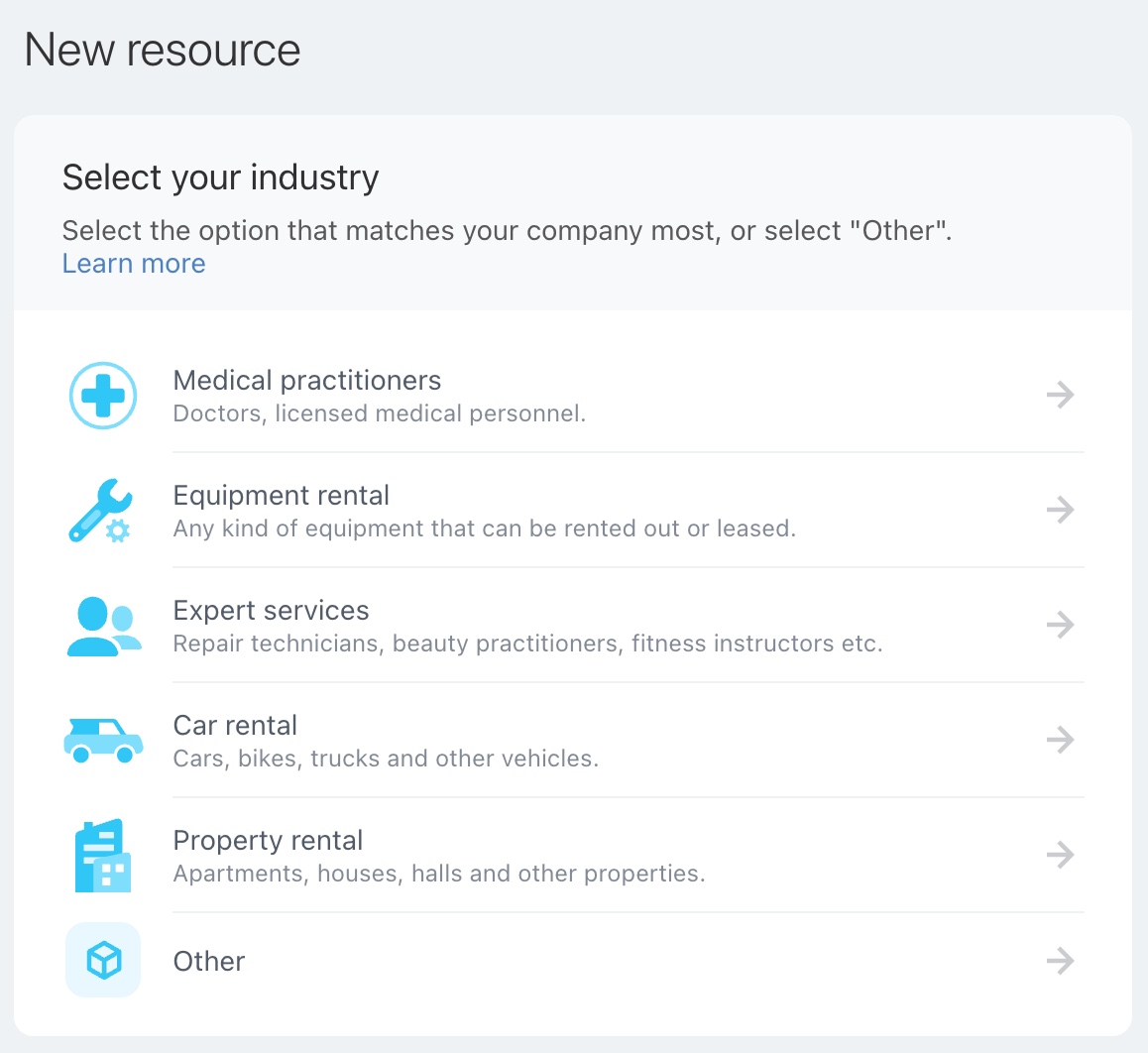This screenshot has width=1148, height=1053.
Task: Choose the Equipment rental option title
Action: pyautogui.click(x=282, y=496)
